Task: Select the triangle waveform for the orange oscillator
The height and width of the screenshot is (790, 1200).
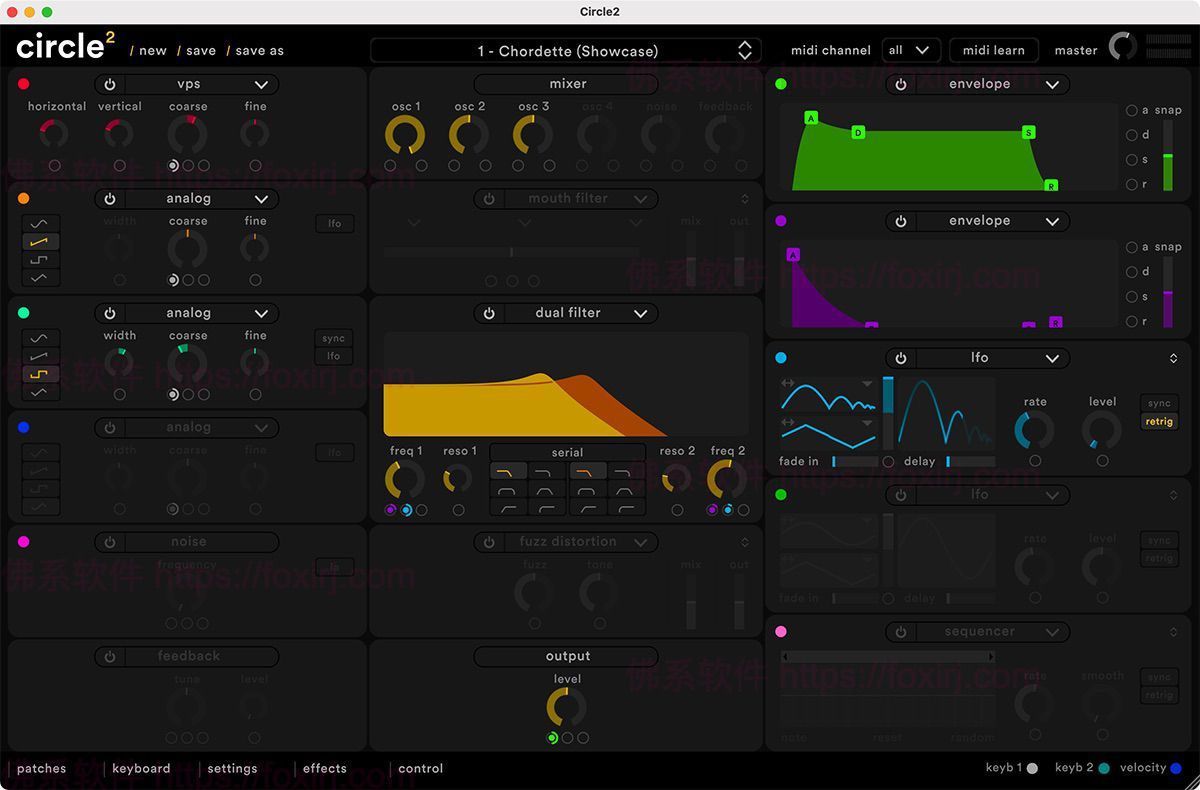Action: tap(40, 277)
